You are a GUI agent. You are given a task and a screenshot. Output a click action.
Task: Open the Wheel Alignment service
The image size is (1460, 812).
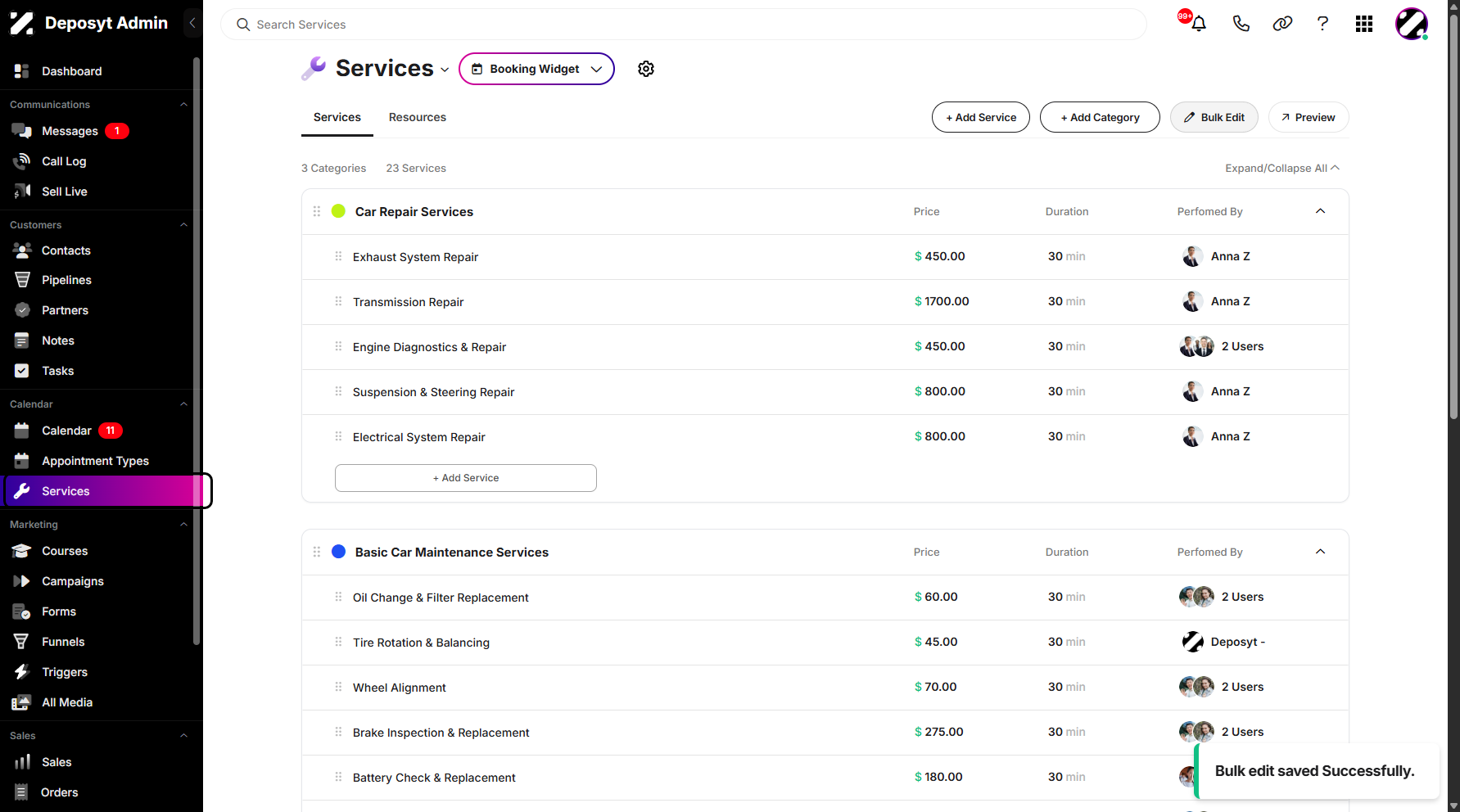click(x=400, y=688)
